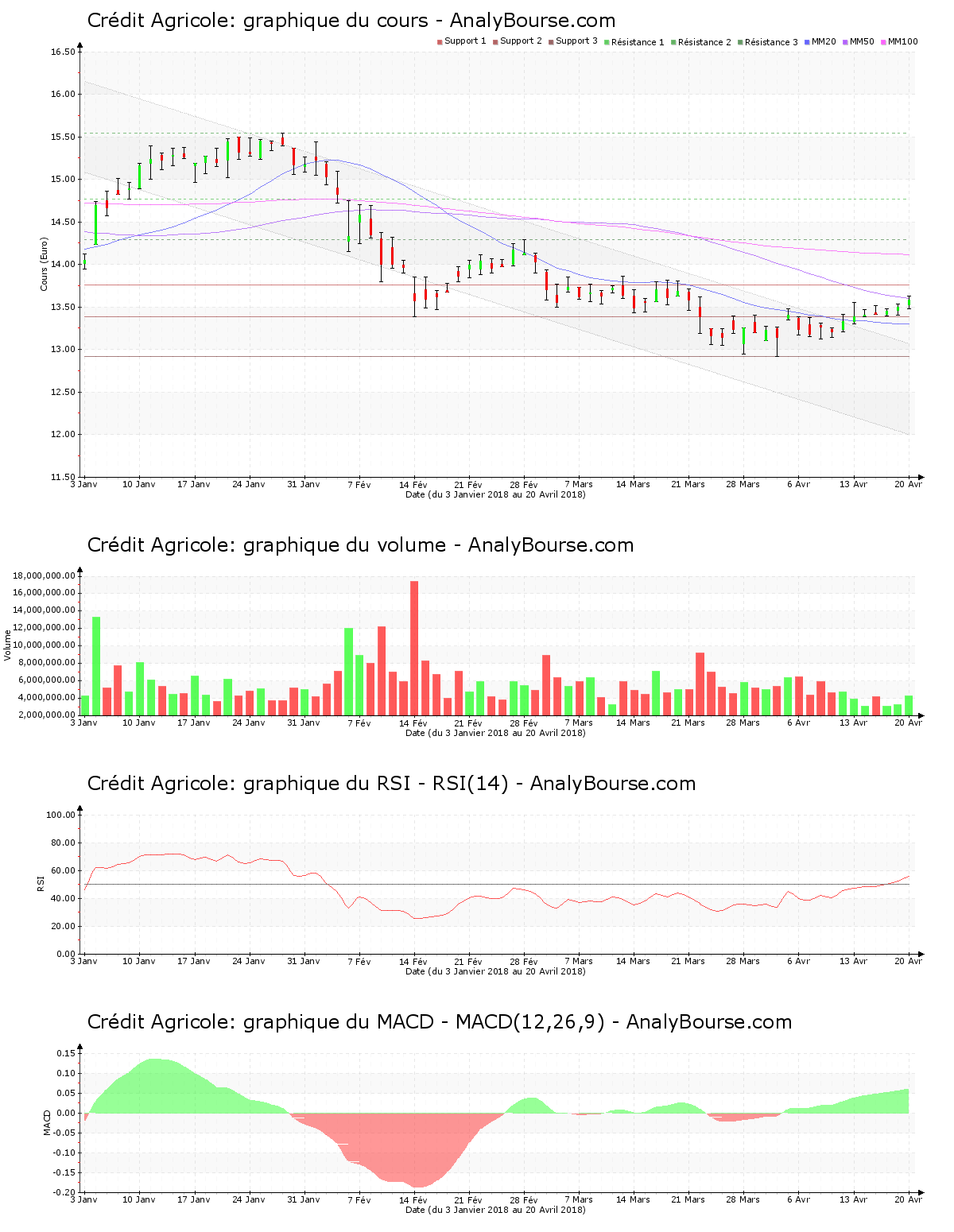Image resolution: width=954 pixels, height=1232 pixels.
Task: Click the Support 1 legend color square
Action: [440, 42]
